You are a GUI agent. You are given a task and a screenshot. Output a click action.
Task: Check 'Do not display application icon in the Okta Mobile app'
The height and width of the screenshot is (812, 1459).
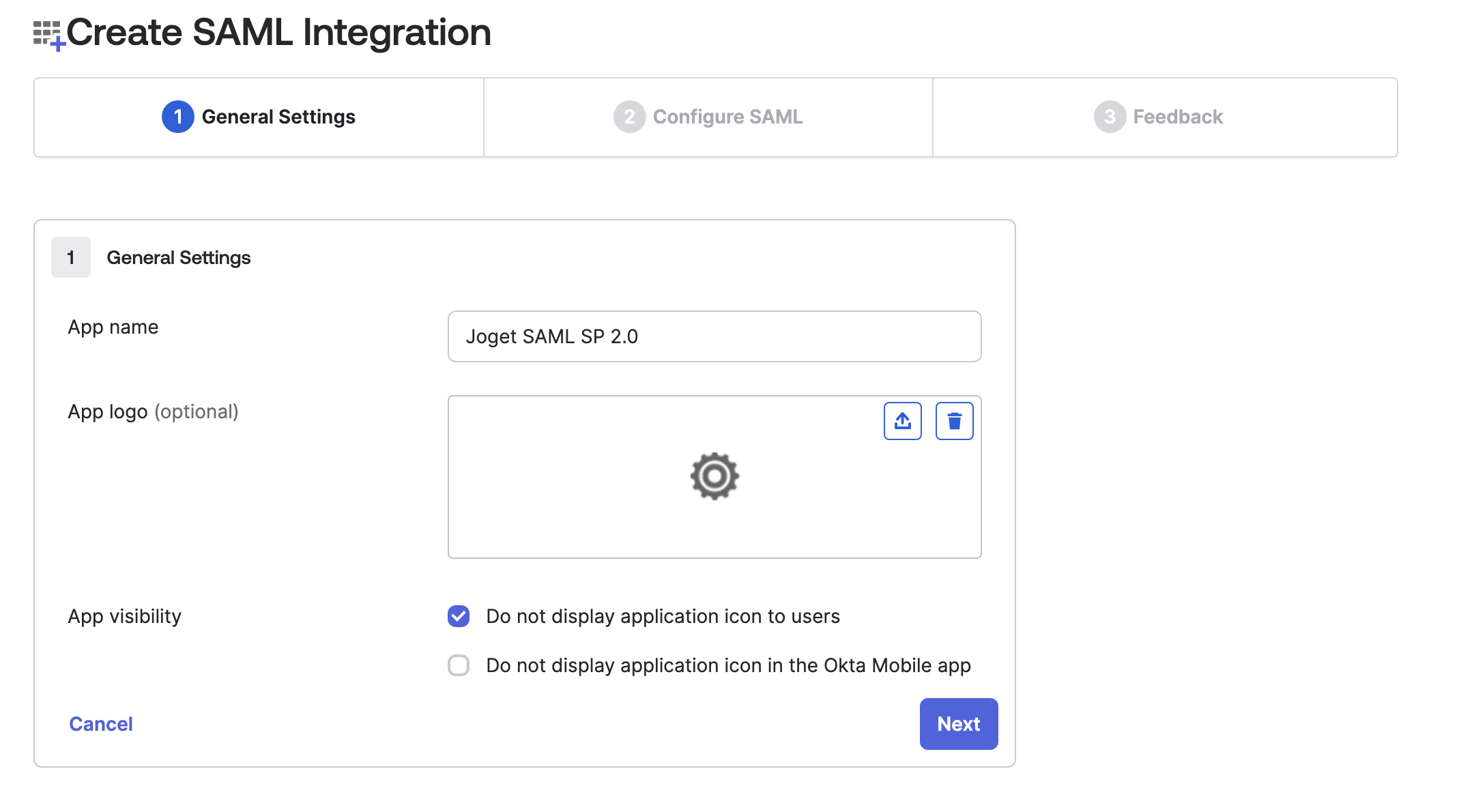[x=459, y=665]
